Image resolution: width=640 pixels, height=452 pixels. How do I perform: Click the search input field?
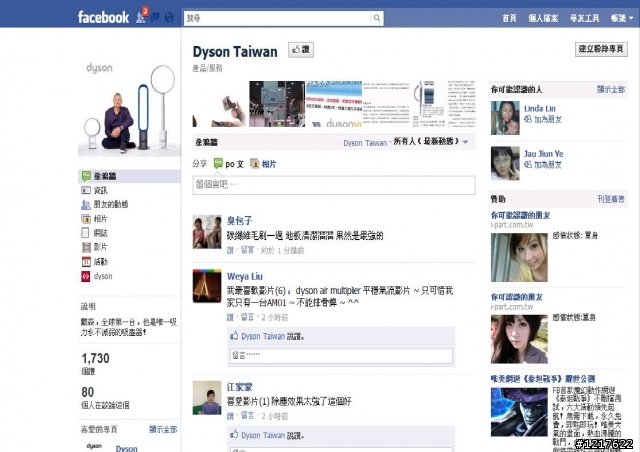278,18
